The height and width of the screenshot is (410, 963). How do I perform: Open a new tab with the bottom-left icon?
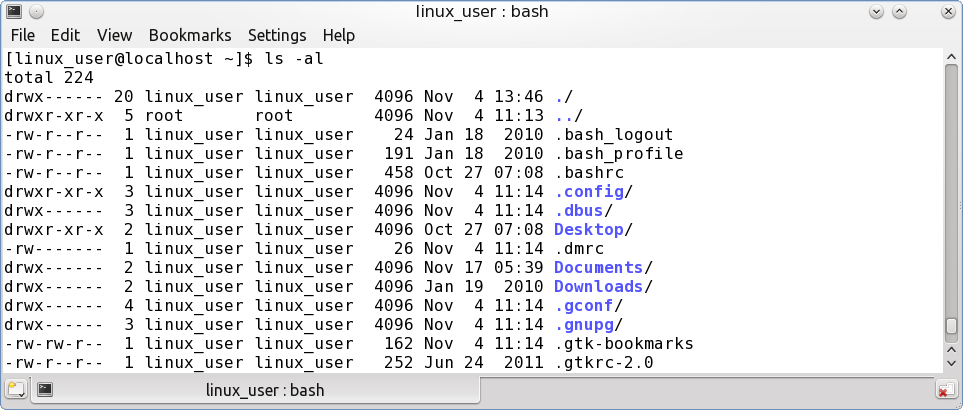coord(15,389)
